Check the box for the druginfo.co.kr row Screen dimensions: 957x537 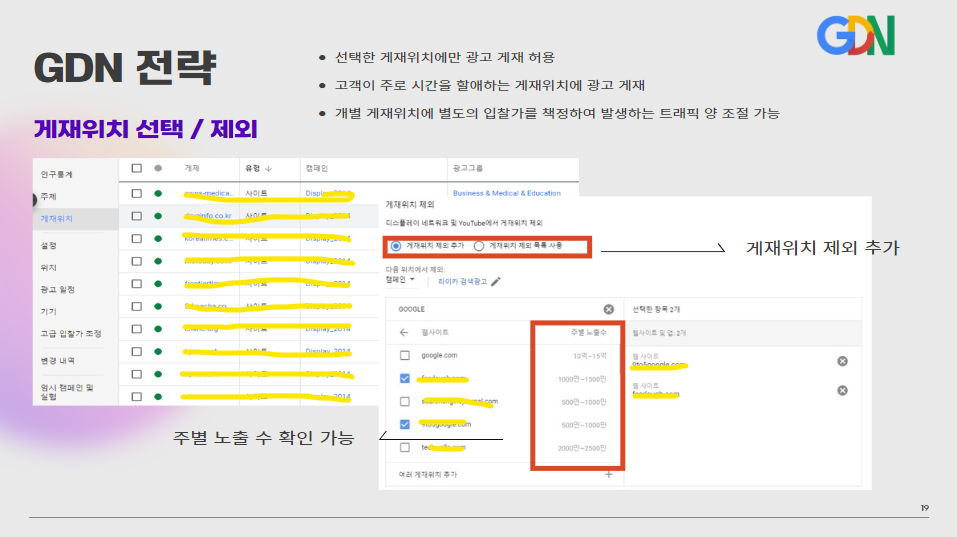coord(137,216)
